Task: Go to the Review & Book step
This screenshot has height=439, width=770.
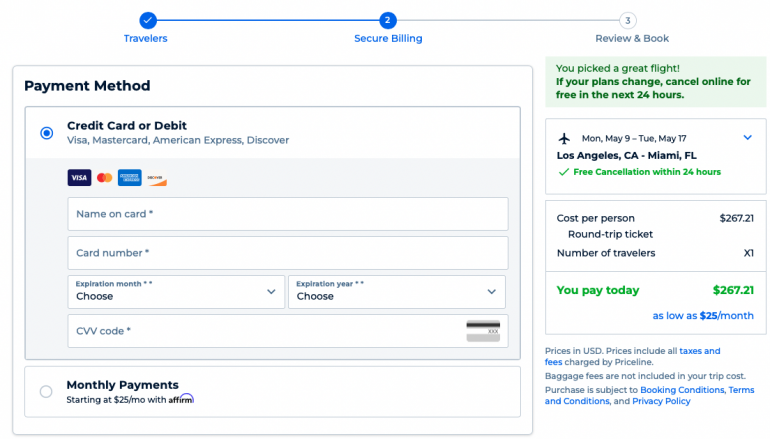Action: click(x=627, y=20)
